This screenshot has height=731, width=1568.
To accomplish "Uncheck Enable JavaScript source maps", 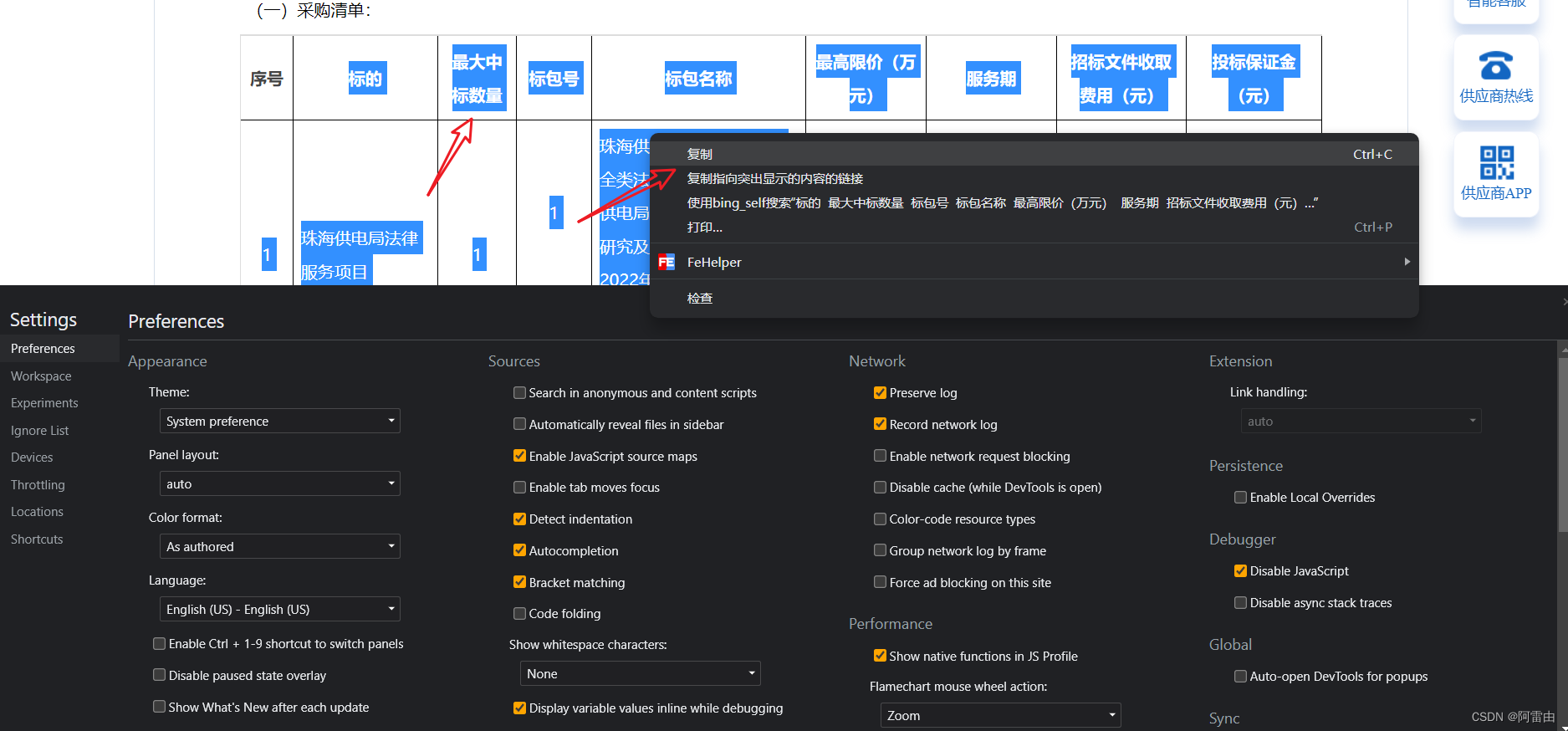I will point(519,456).
